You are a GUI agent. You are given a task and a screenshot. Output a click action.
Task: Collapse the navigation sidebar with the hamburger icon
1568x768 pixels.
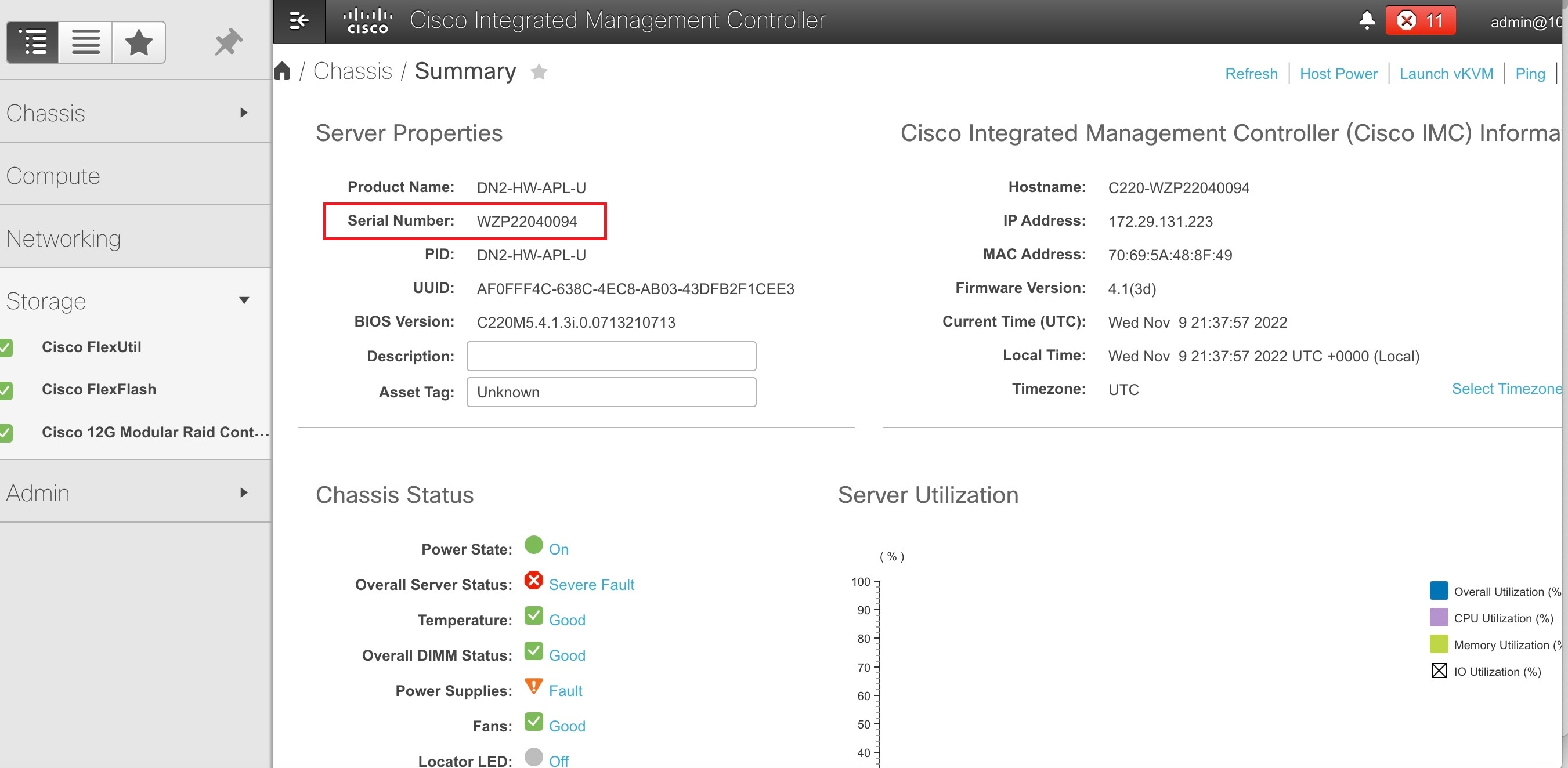(298, 20)
